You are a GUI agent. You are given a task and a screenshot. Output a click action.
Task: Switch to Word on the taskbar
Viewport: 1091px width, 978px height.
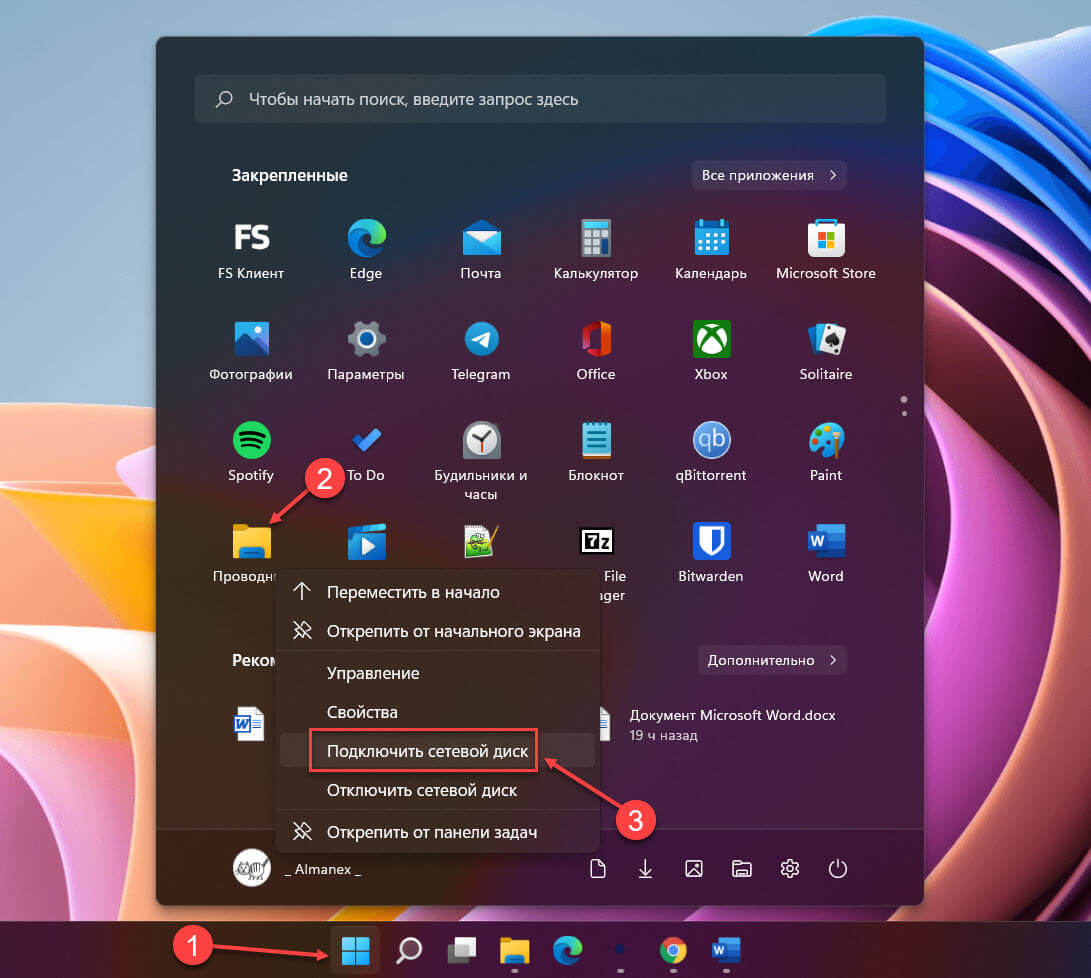coord(726,950)
